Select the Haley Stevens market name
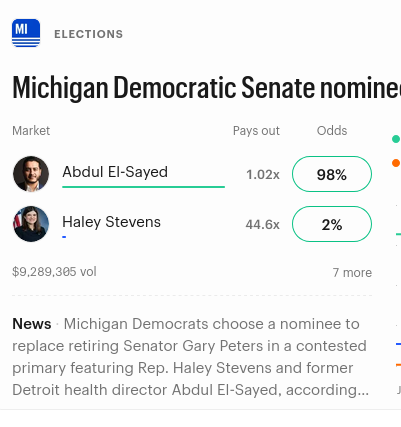The width and height of the screenshot is (401, 427). click(111, 222)
